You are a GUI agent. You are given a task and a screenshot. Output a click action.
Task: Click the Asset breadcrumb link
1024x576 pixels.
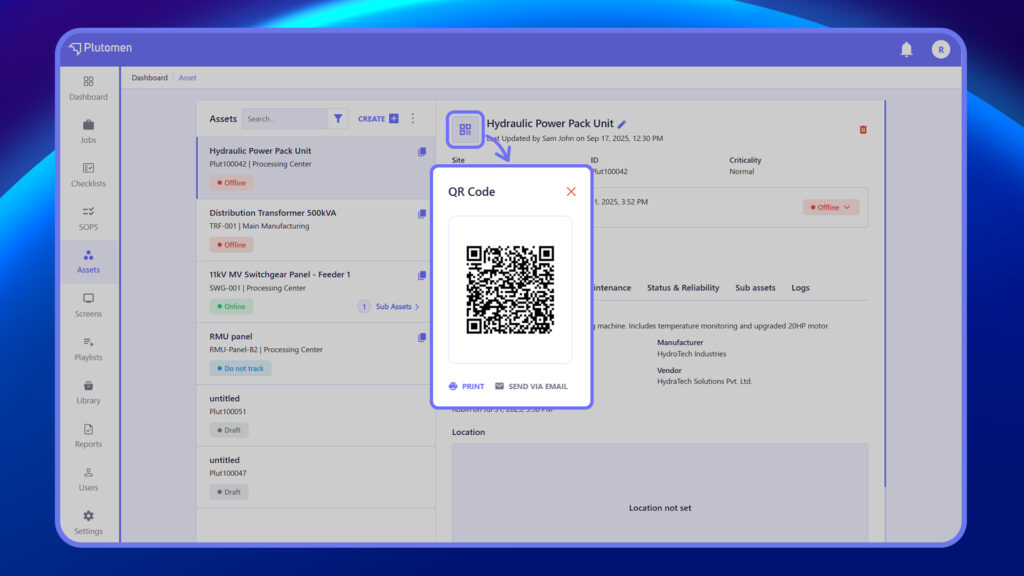tap(187, 78)
